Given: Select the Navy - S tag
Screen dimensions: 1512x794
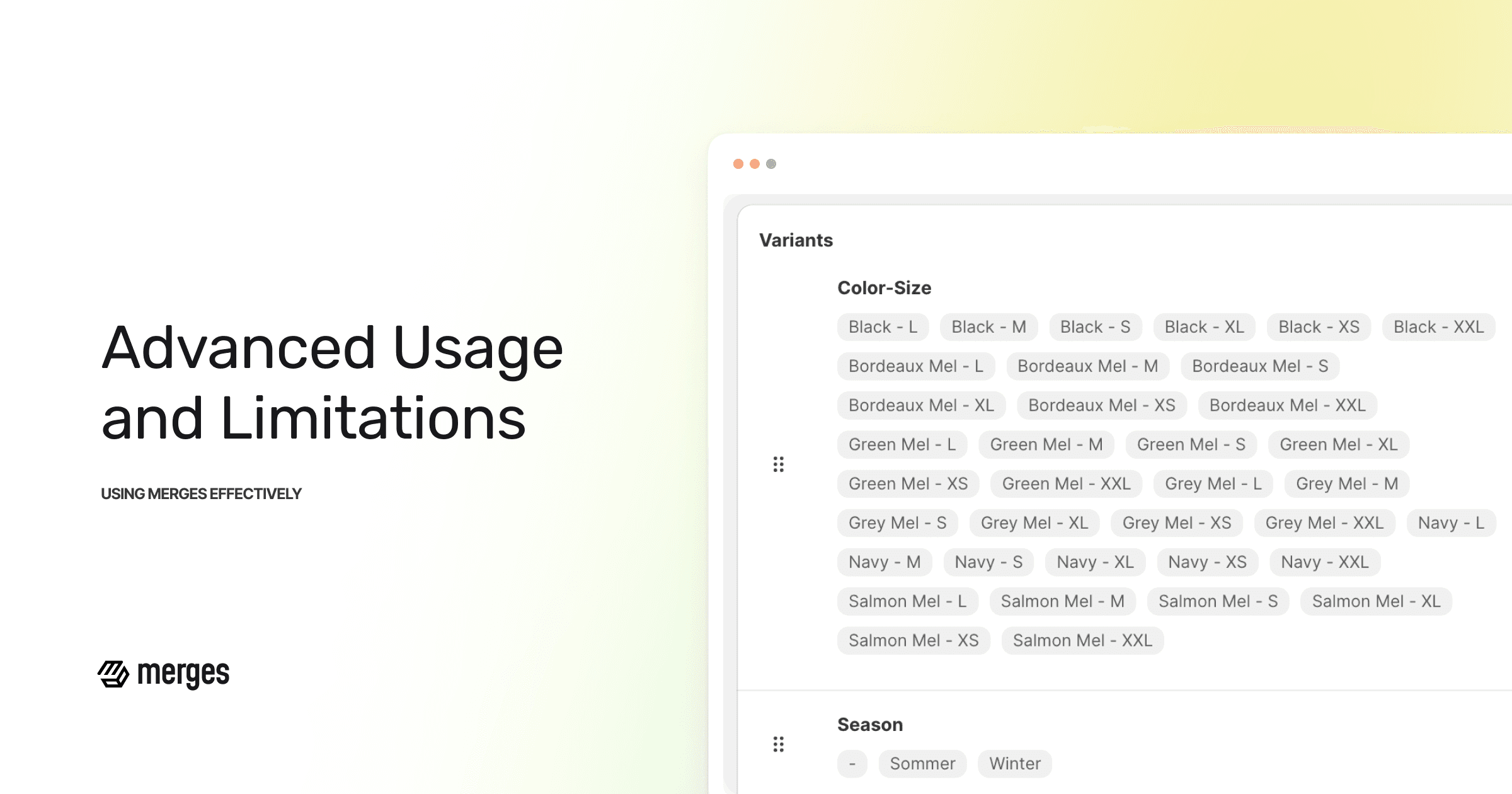Looking at the screenshot, I should [x=988, y=561].
